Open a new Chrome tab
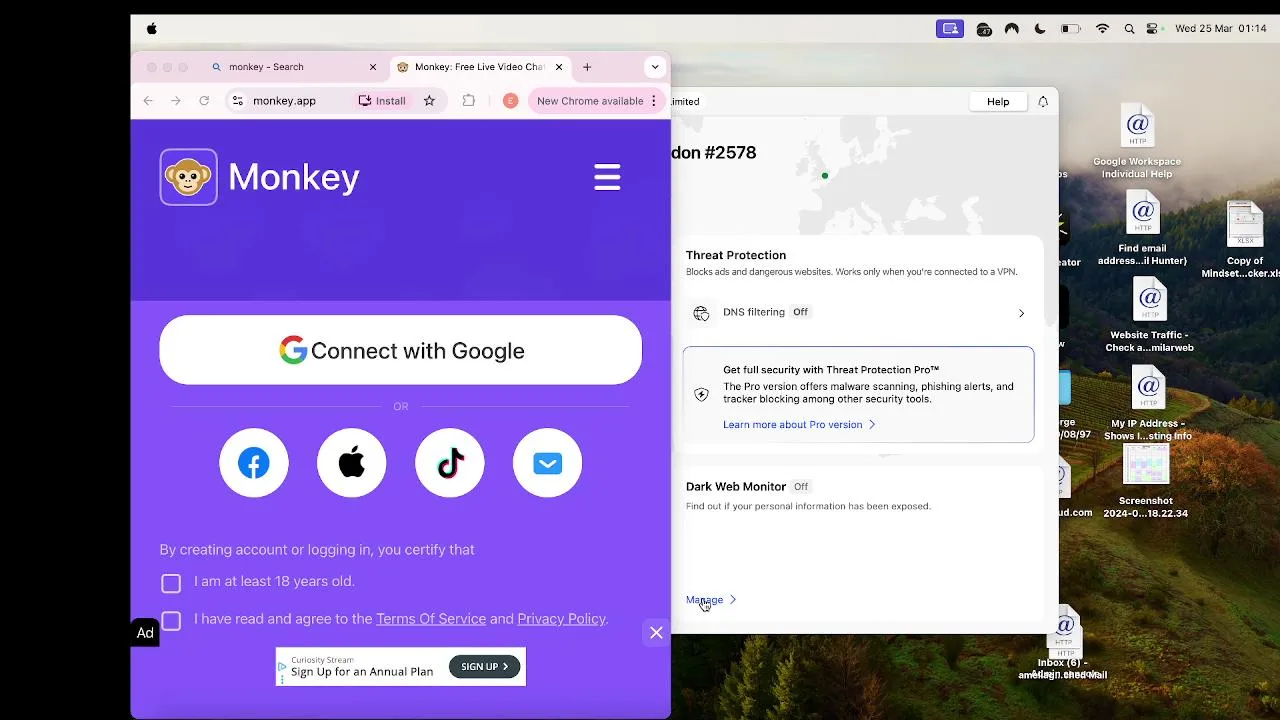This screenshot has height=720, width=1280. [587, 67]
